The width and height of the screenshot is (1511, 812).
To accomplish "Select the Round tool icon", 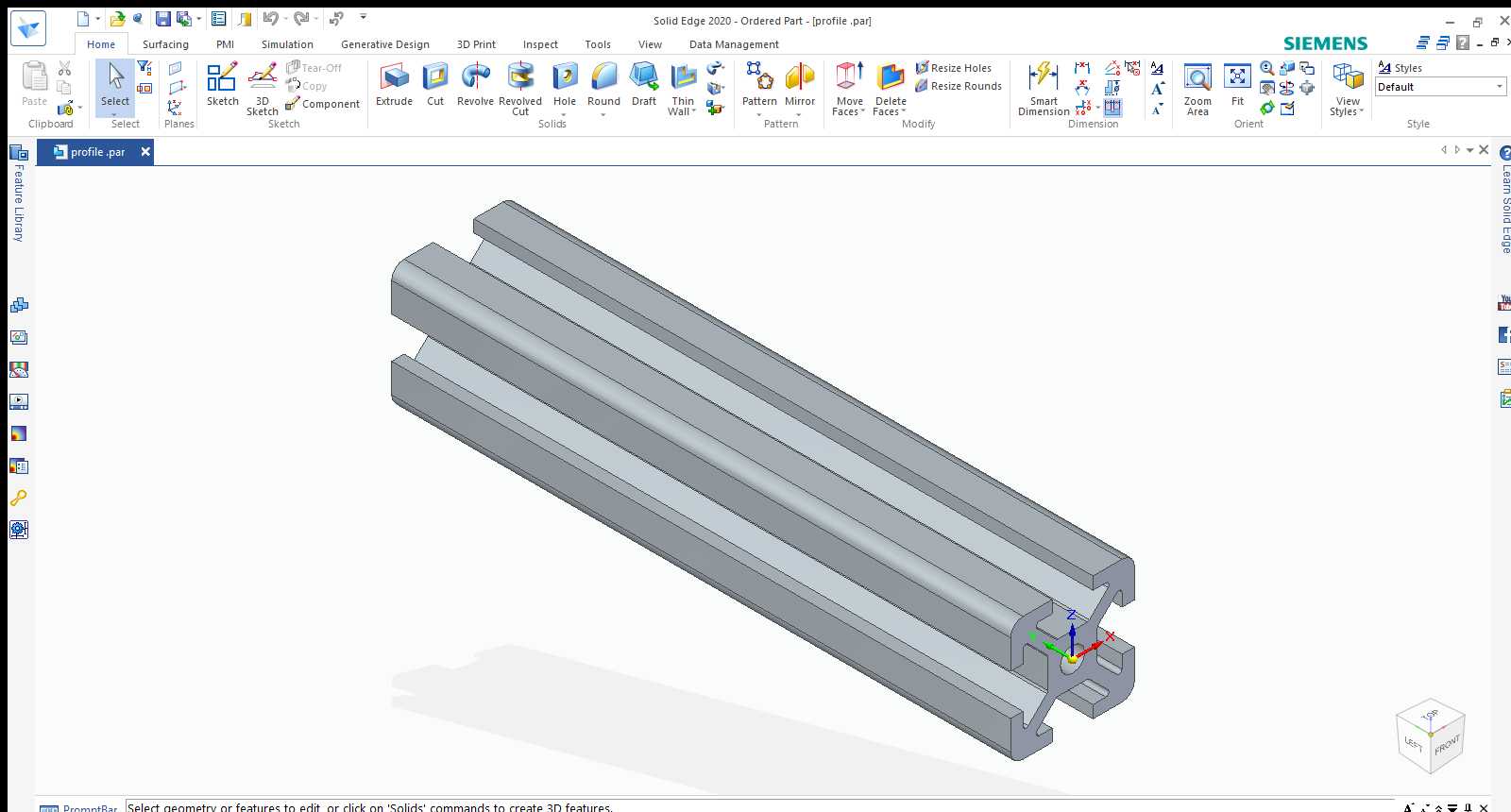I will point(604,77).
